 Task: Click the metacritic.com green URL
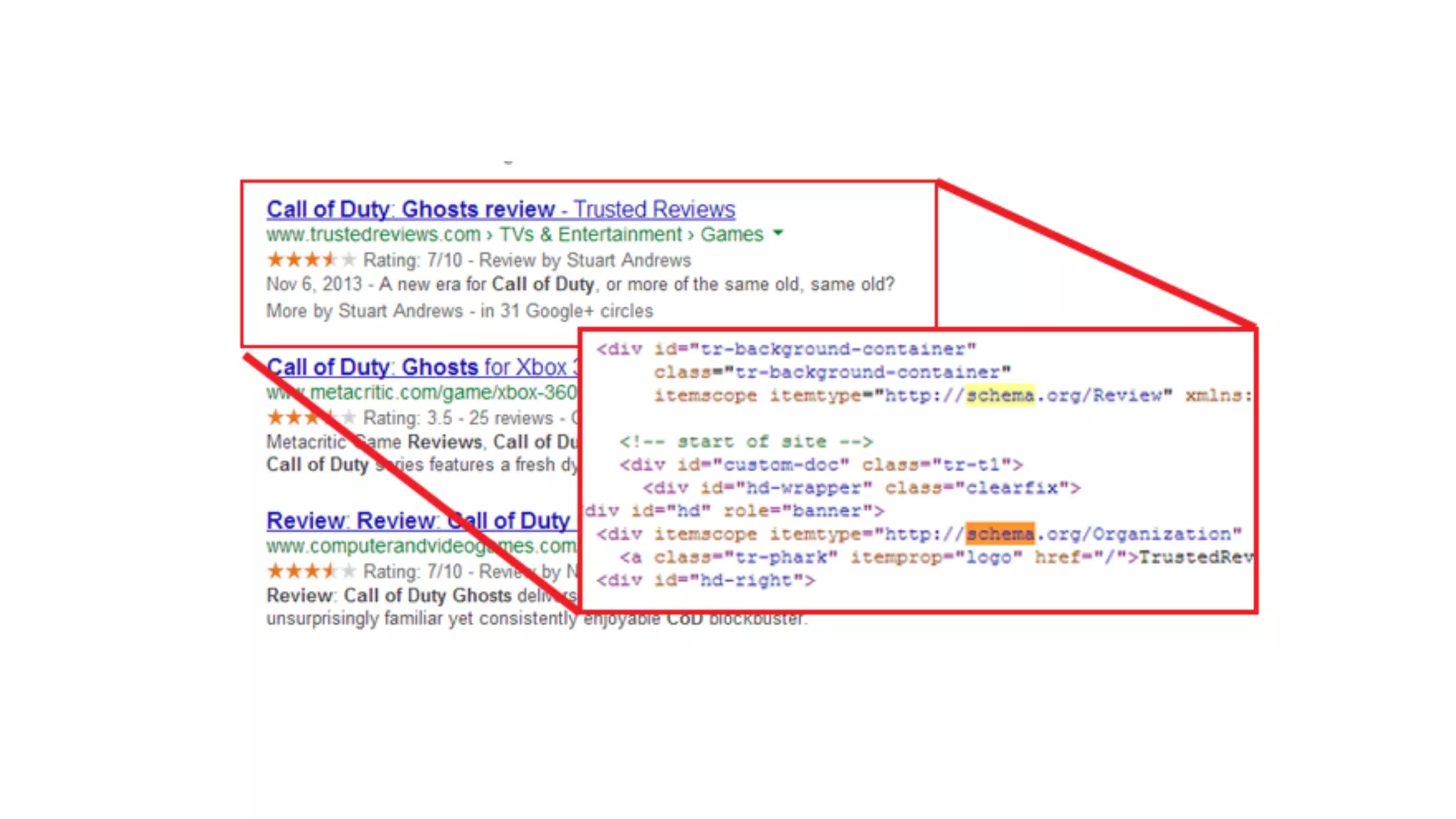422,392
